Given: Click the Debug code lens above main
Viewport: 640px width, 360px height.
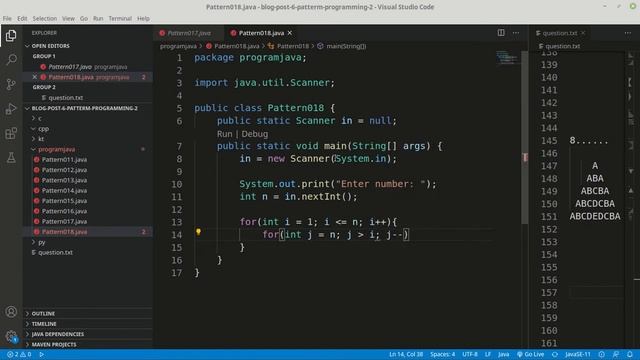Looking at the screenshot, I should point(255,134).
